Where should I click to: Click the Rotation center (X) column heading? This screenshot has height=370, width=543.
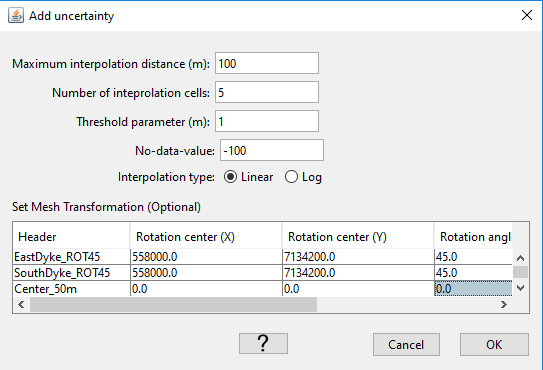click(x=206, y=237)
